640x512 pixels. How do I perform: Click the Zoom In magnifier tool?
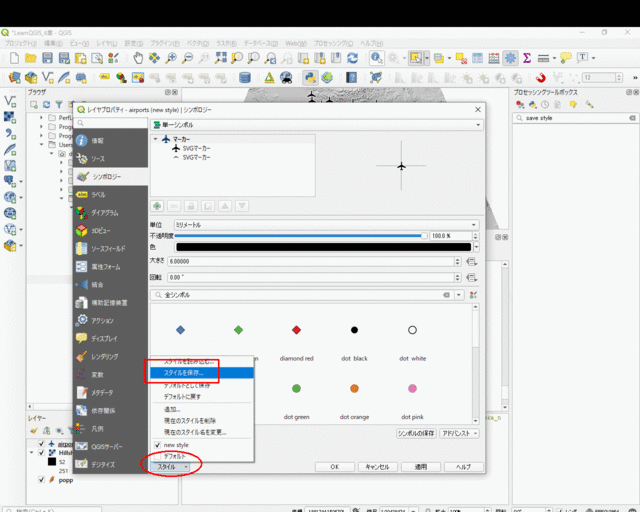(171, 58)
